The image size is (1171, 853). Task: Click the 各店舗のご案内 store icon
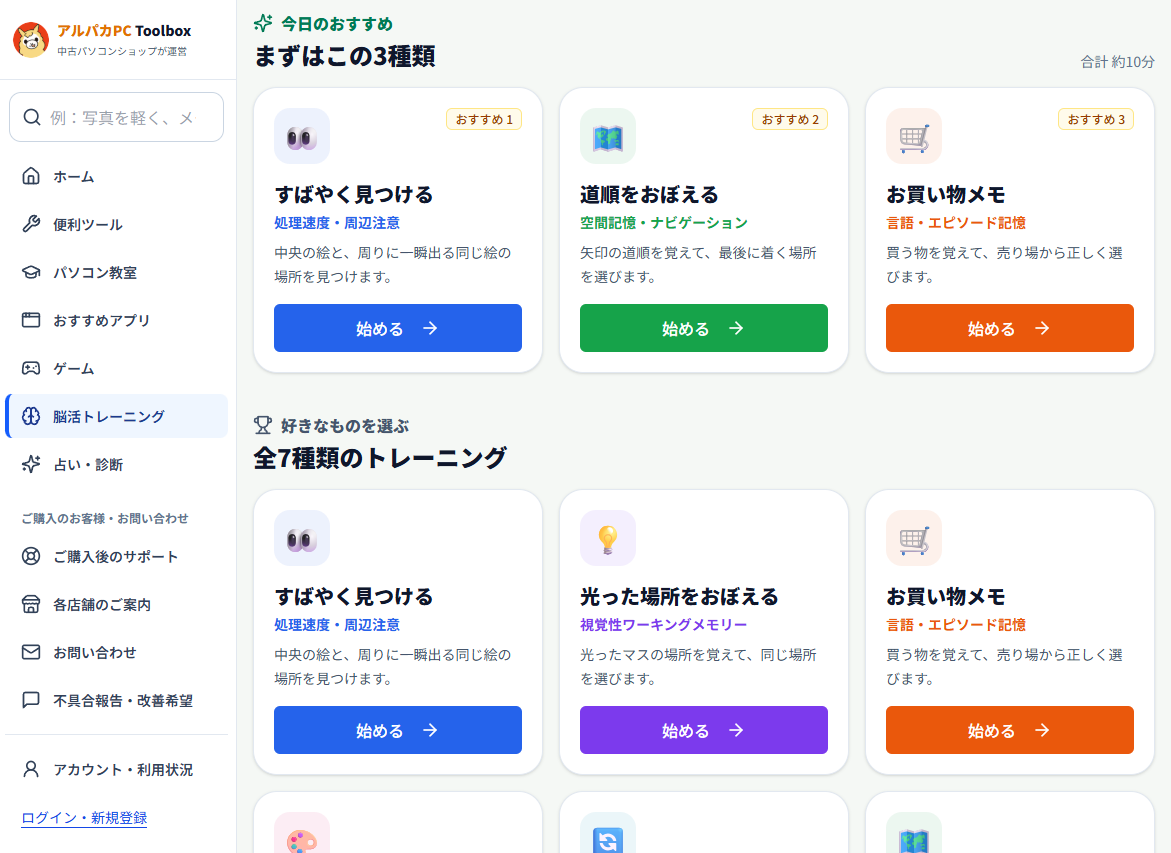click(31, 604)
